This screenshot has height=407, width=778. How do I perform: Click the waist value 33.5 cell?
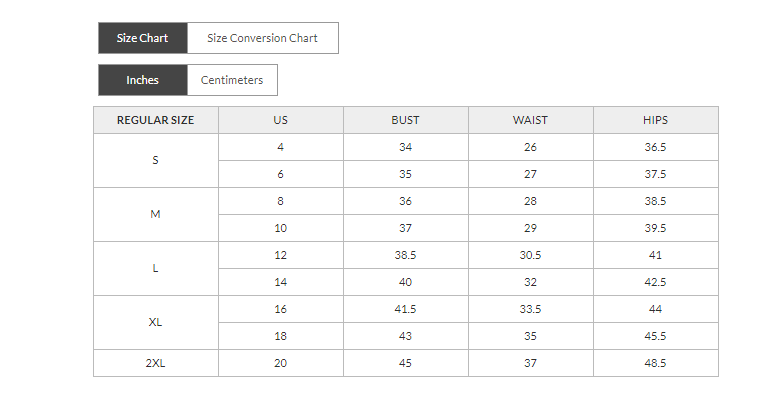[x=530, y=309]
